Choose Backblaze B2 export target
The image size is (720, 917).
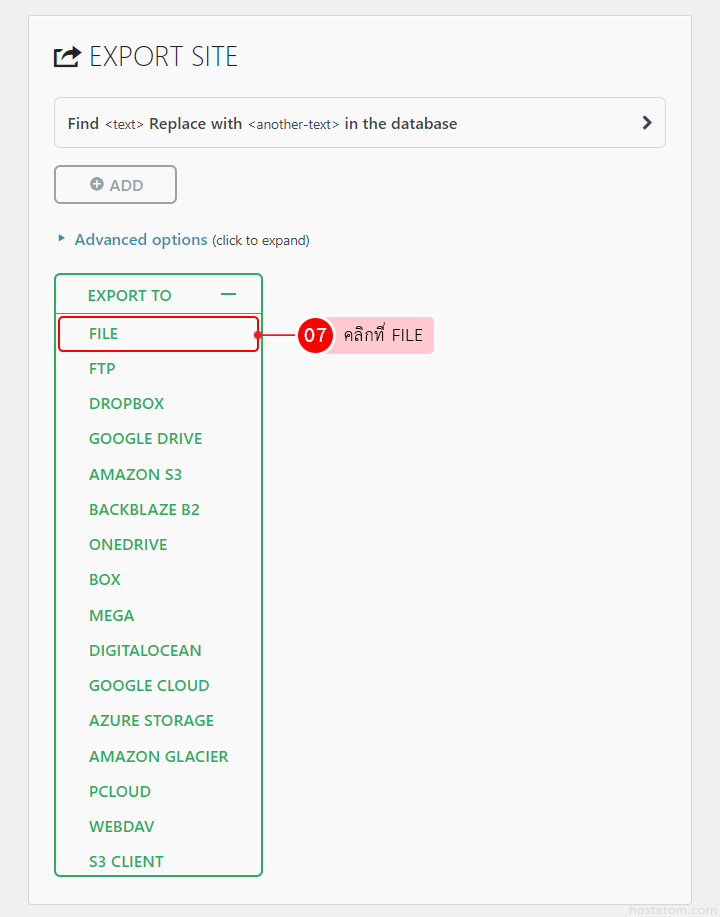144,510
